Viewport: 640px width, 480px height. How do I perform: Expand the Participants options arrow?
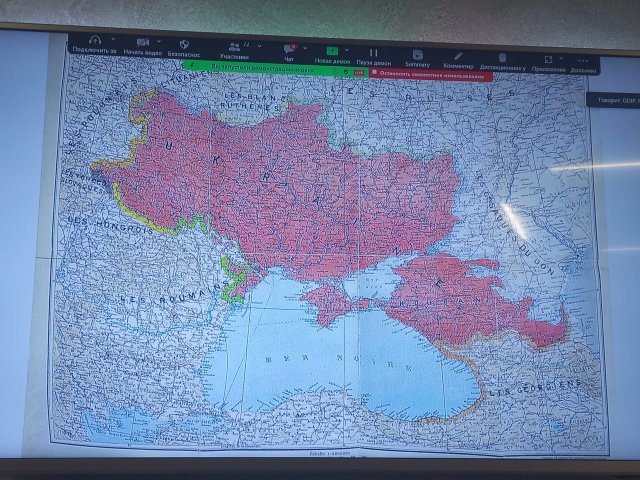[258, 43]
